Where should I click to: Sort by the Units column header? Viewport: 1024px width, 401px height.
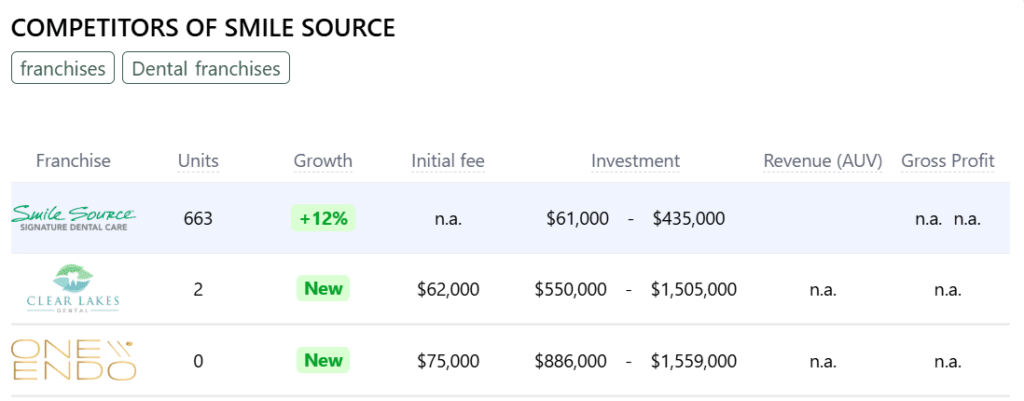click(x=199, y=161)
